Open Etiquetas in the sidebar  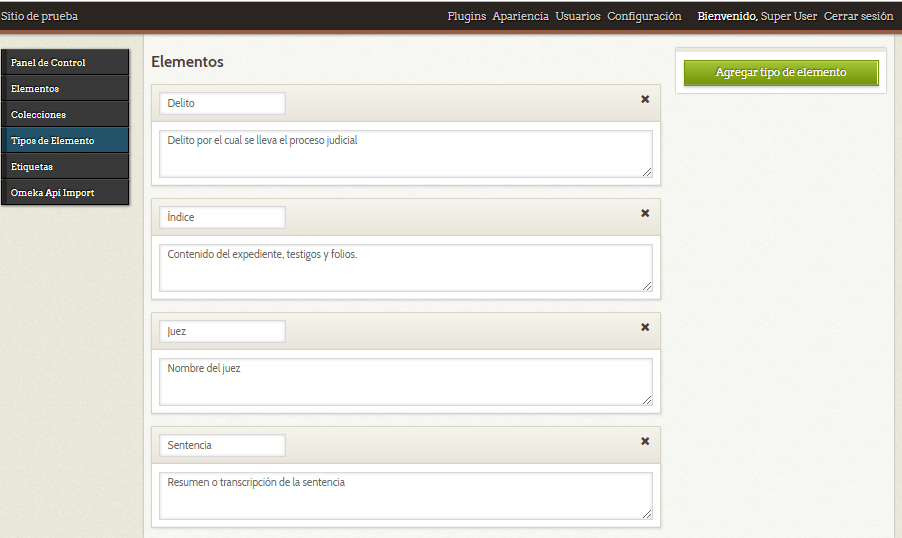pos(65,167)
